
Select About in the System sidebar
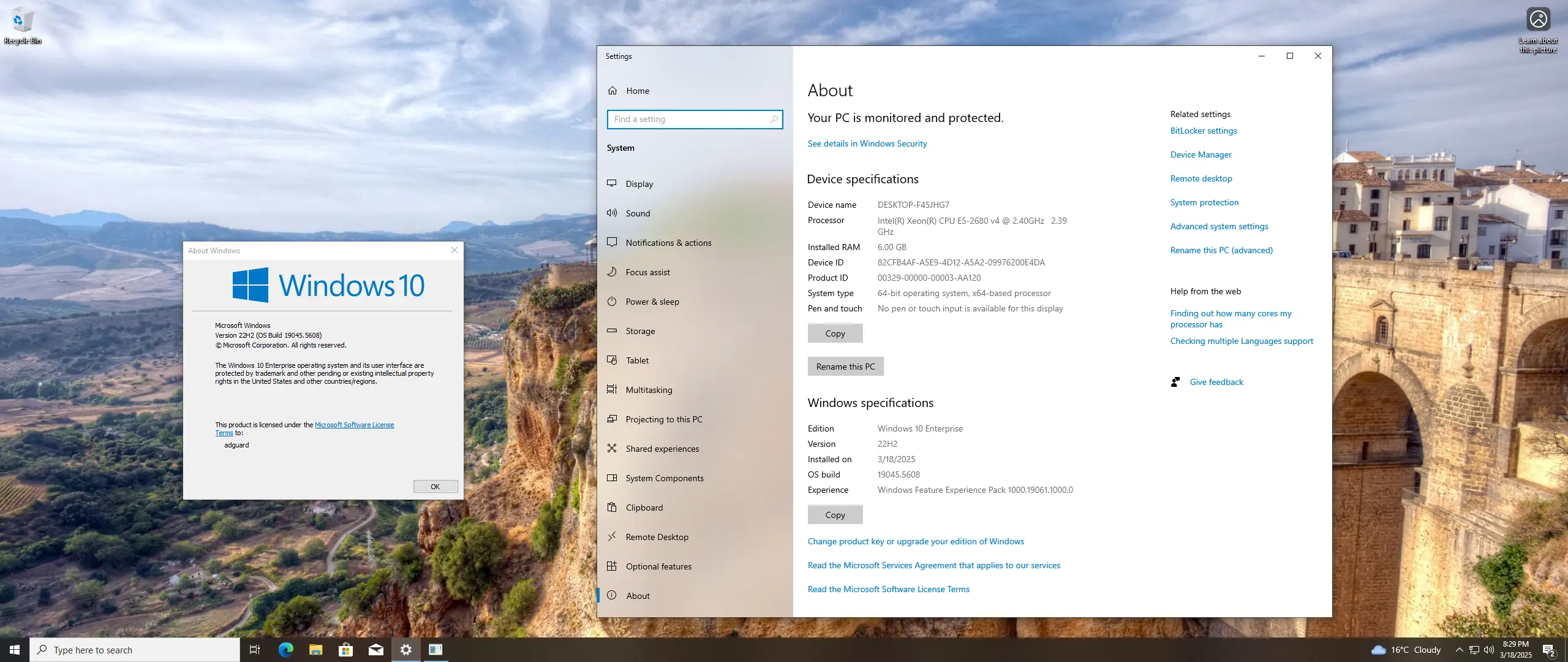638,595
